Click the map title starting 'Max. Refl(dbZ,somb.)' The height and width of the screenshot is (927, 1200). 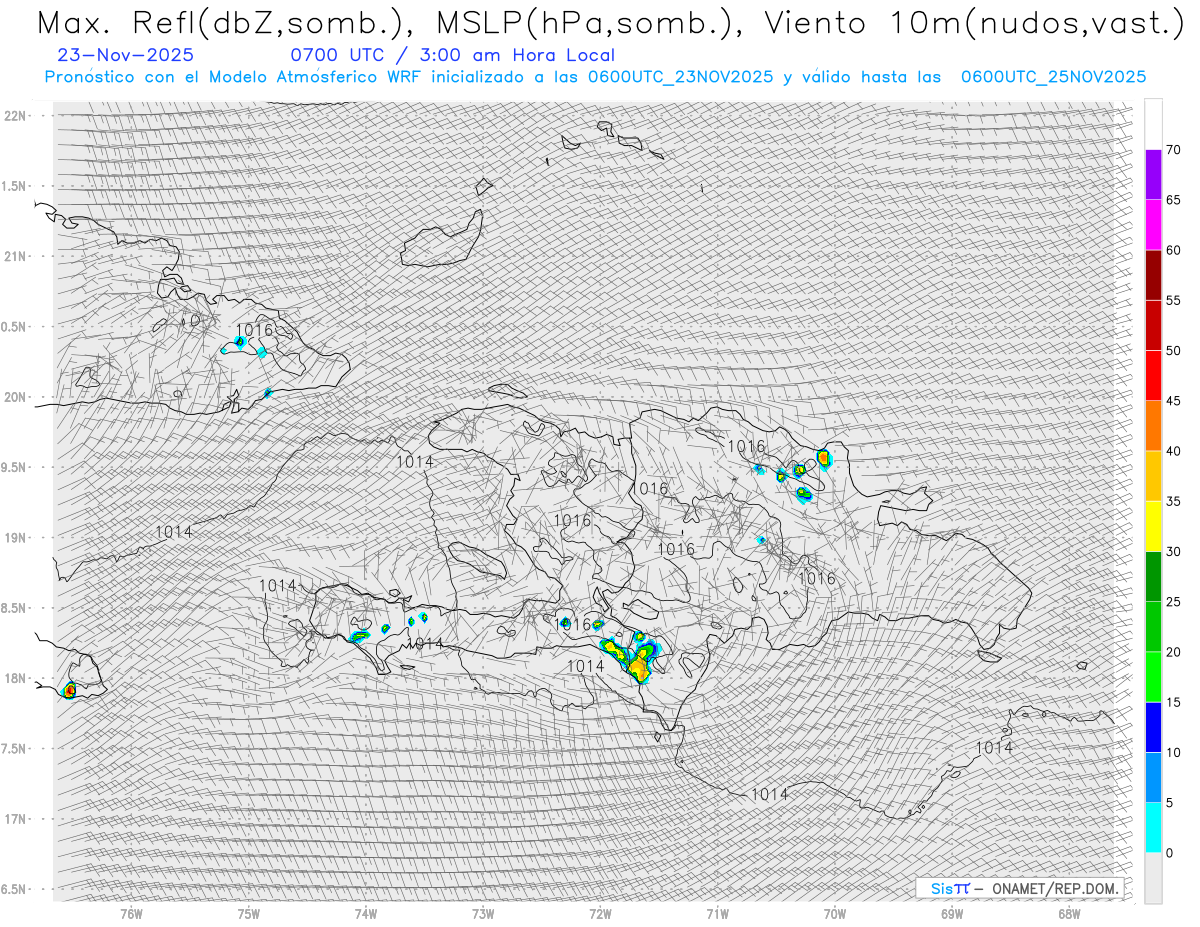609,22
